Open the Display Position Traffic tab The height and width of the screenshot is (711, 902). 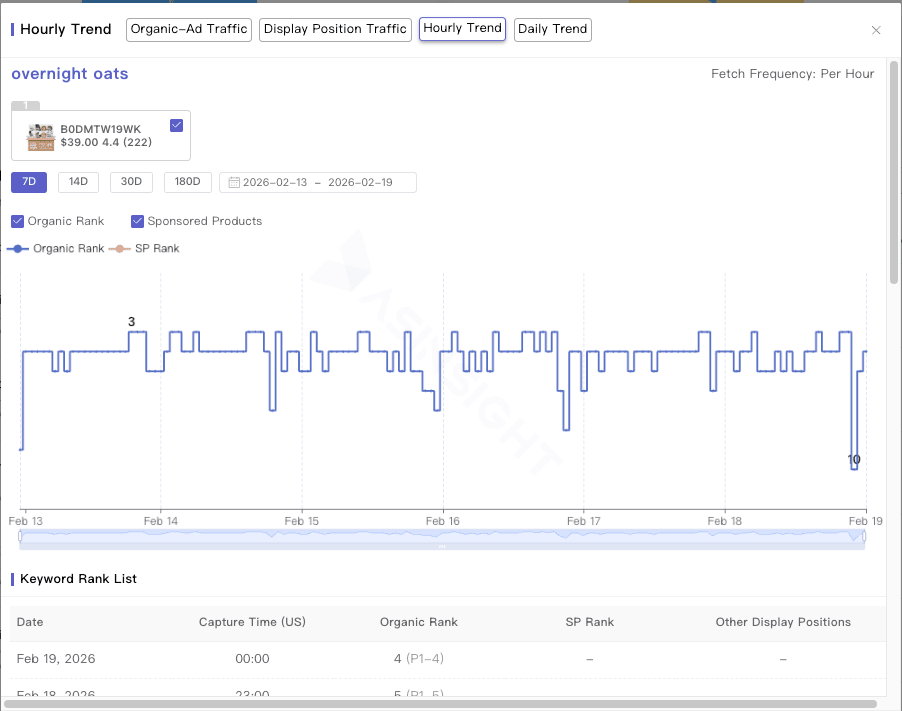point(335,29)
